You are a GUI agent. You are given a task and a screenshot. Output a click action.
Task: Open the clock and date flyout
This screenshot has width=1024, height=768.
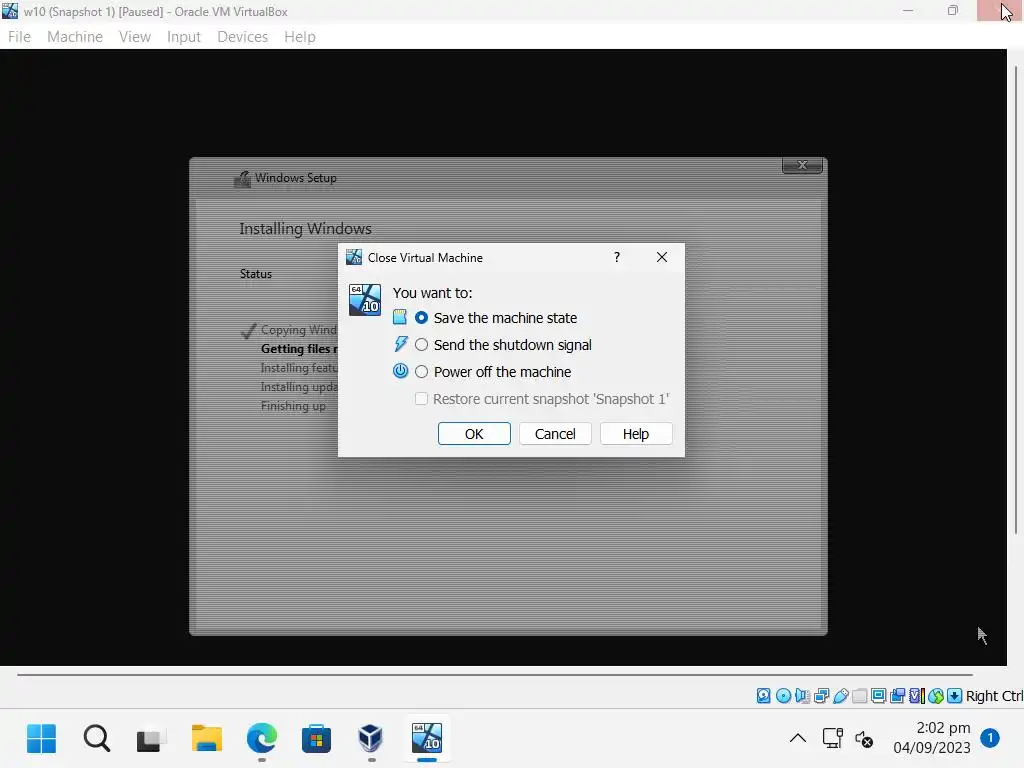932,738
